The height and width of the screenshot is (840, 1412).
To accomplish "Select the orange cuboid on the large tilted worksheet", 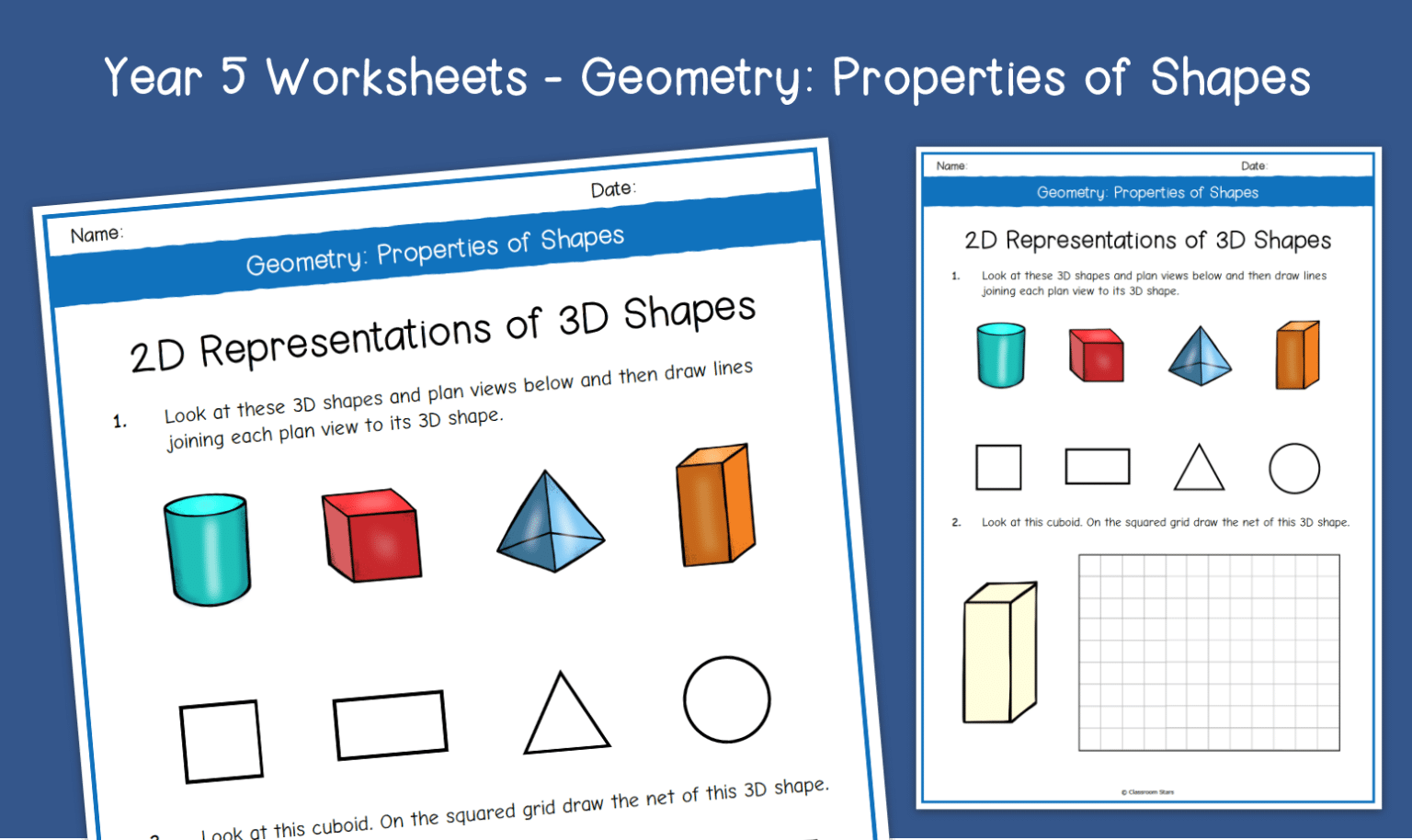I will tap(715, 506).
